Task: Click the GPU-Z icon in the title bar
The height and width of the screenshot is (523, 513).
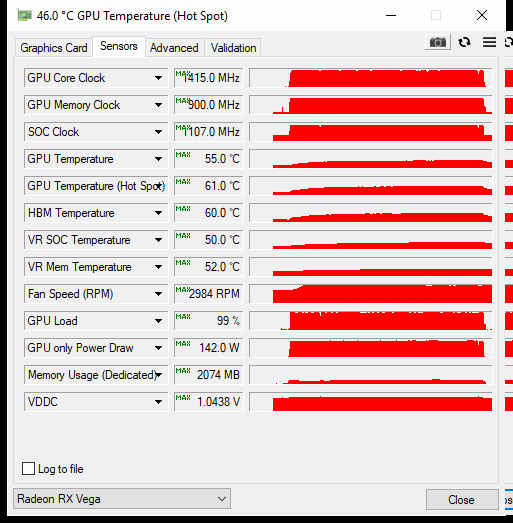Action: tap(24, 16)
